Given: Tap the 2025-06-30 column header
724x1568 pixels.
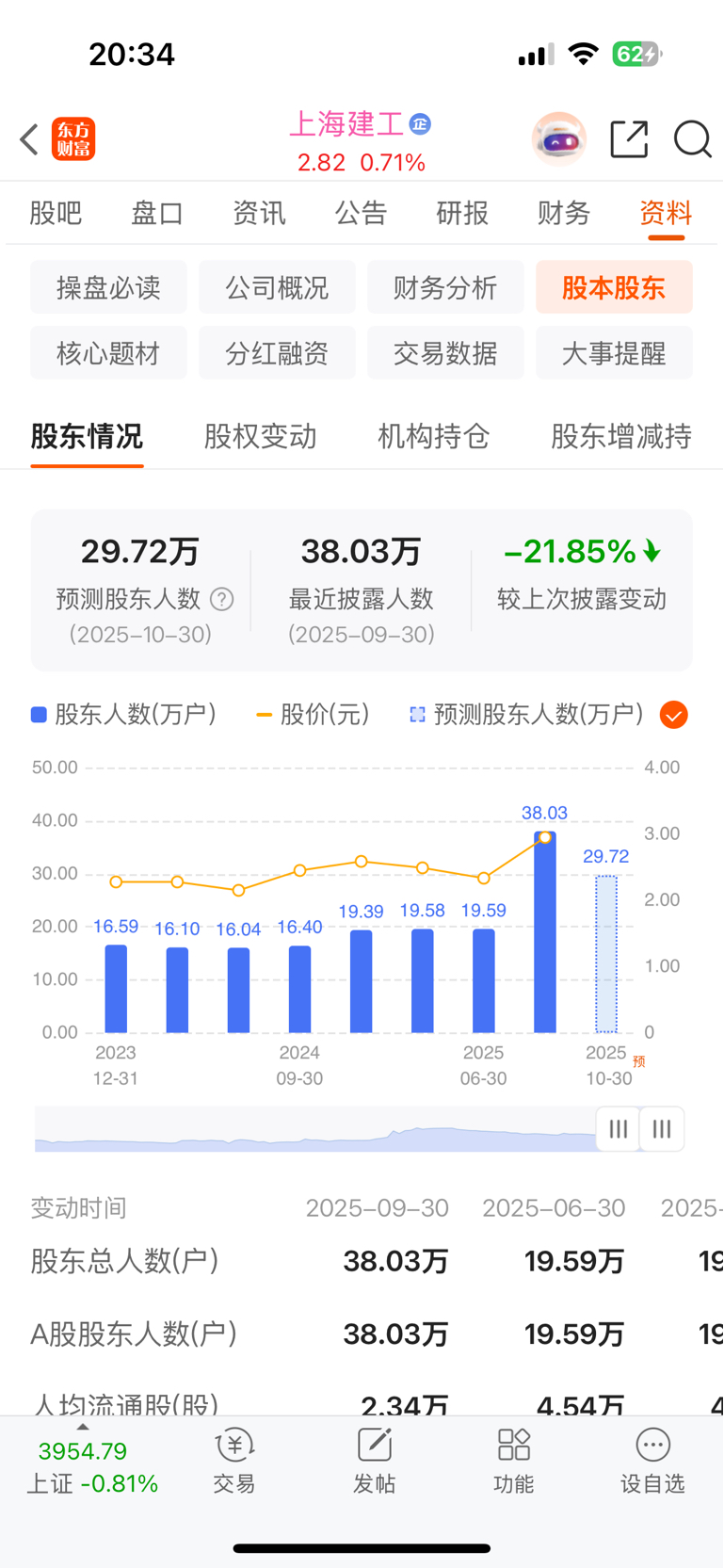Looking at the screenshot, I should [554, 1208].
